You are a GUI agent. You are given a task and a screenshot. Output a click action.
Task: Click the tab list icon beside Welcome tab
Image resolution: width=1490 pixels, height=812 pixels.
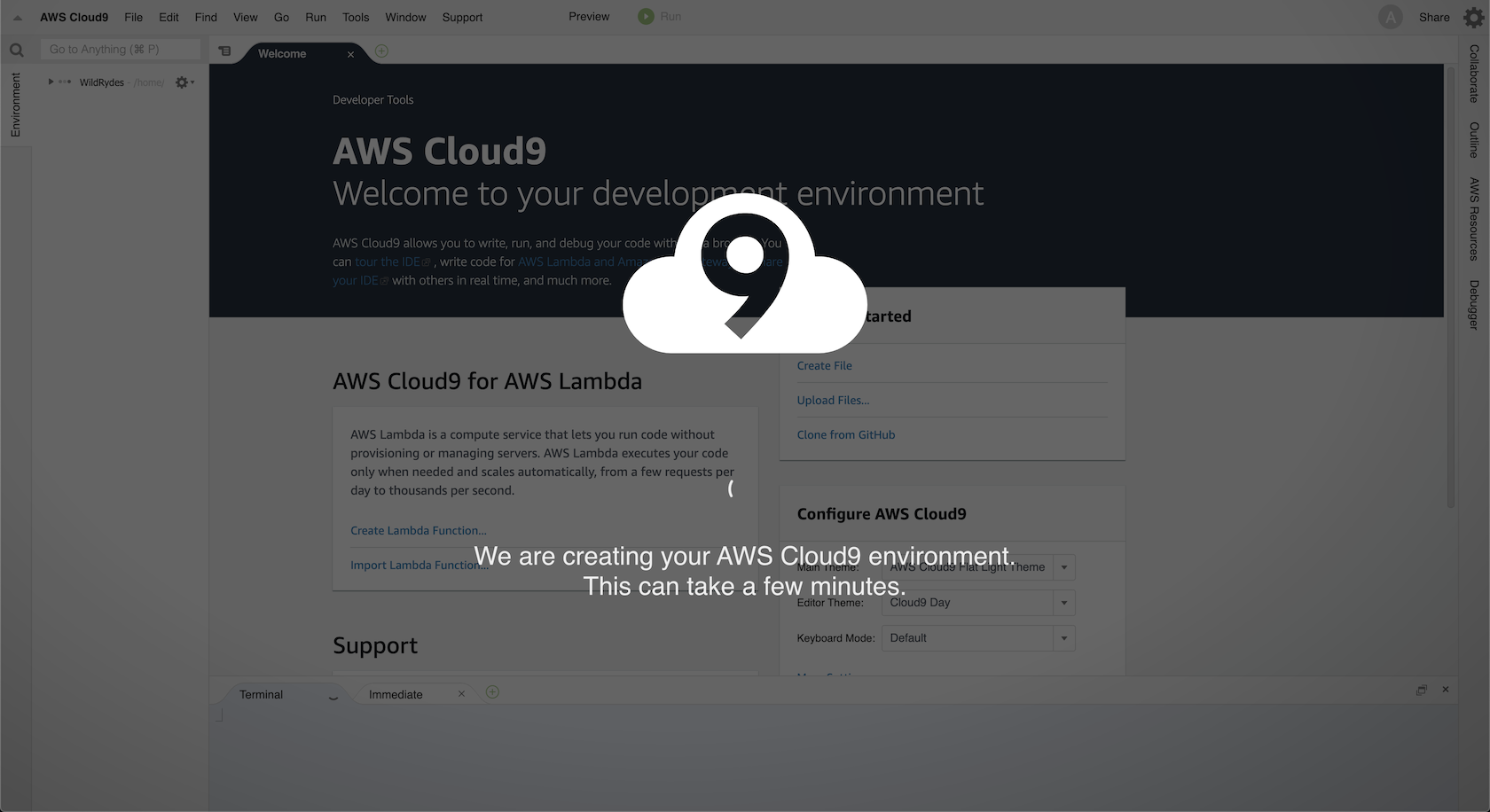tap(224, 51)
